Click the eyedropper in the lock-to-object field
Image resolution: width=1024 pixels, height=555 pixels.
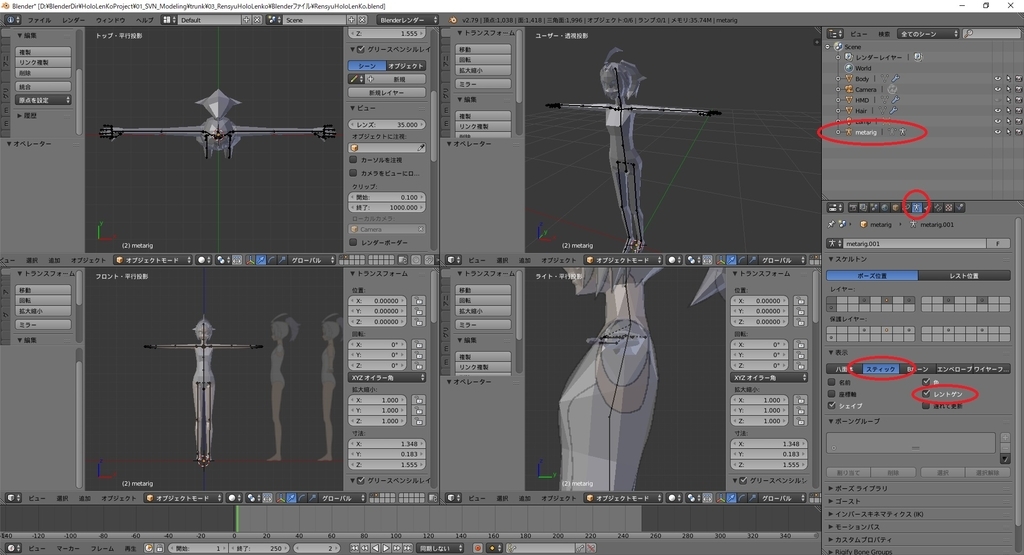click(421, 148)
